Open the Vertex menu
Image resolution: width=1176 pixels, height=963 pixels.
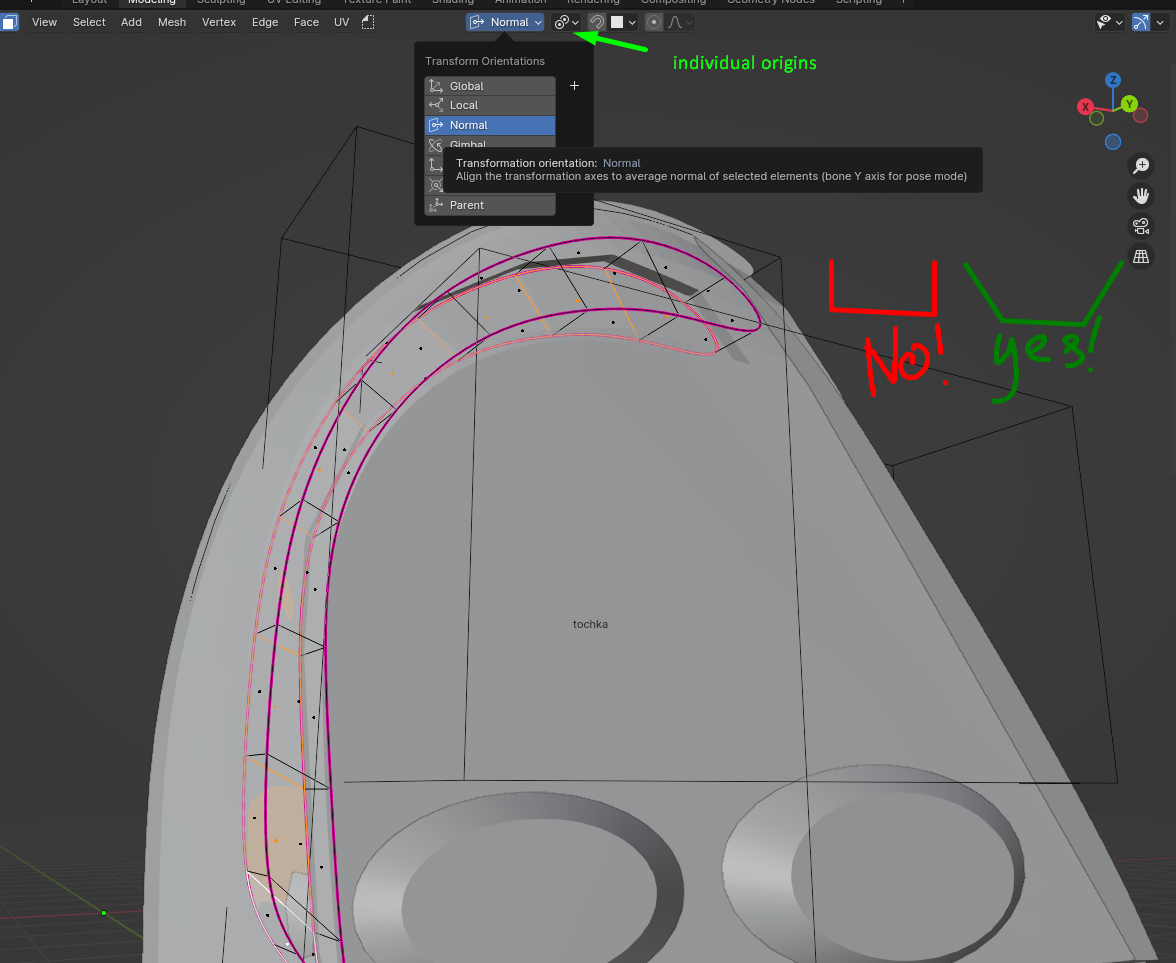pos(219,22)
